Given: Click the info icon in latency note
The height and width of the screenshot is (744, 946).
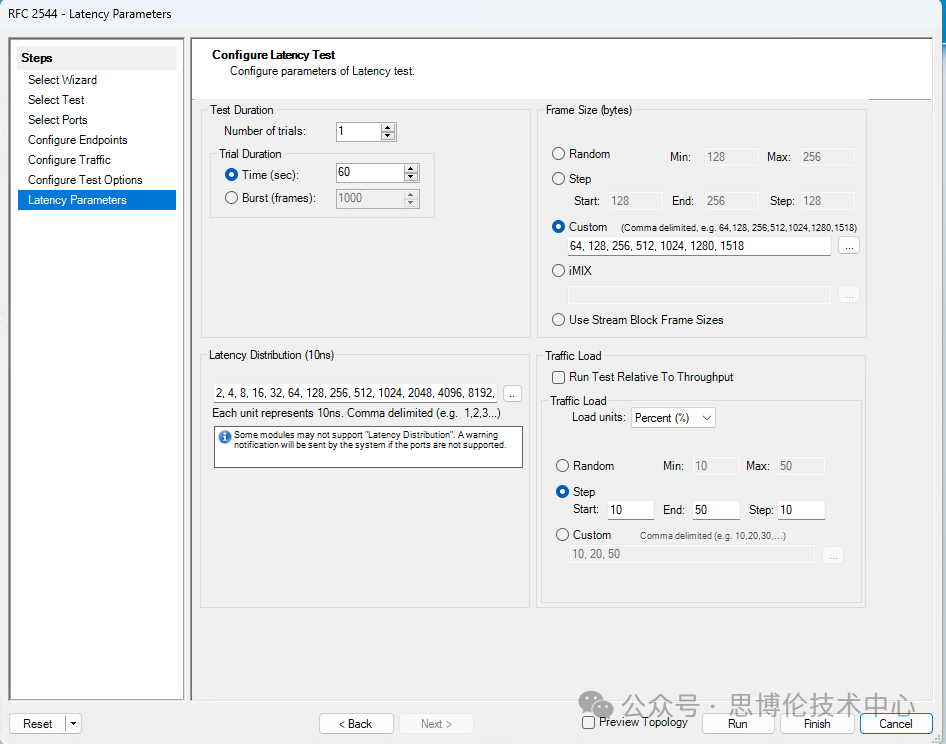Looking at the screenshot, I should pos(225,436).
